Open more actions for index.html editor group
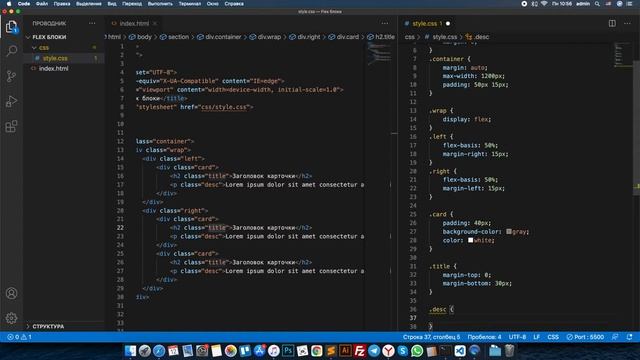The height and width of the screenshot is (360, 640). tap(384, 23)
